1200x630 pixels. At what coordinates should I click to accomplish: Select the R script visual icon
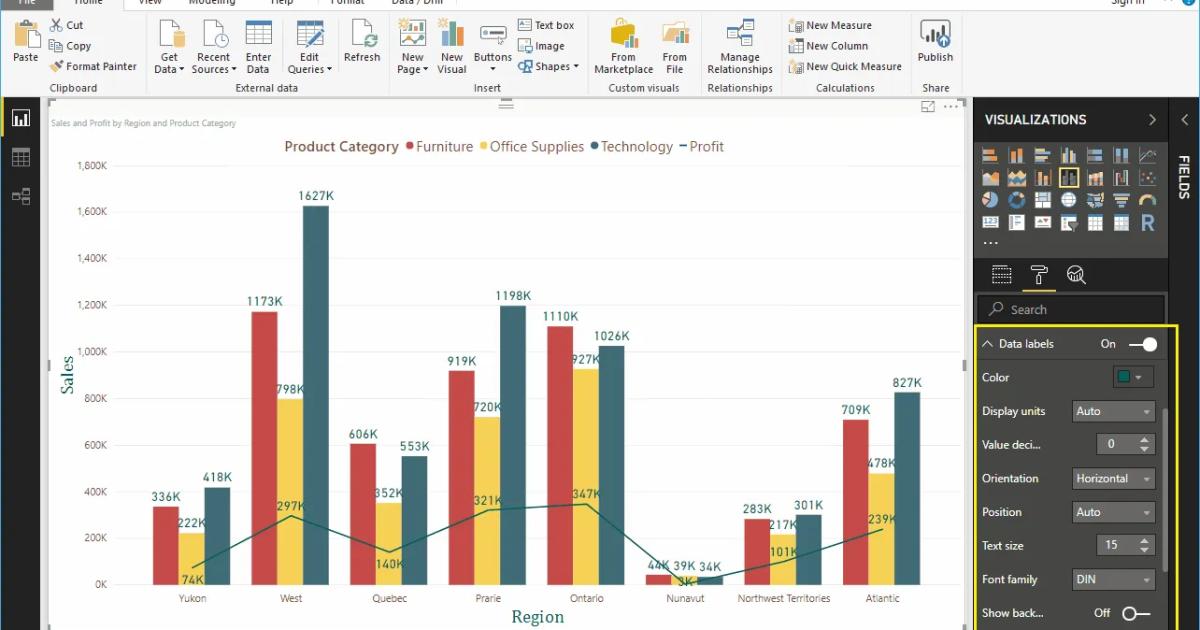pyautogui.click(x=1148, y=222)
